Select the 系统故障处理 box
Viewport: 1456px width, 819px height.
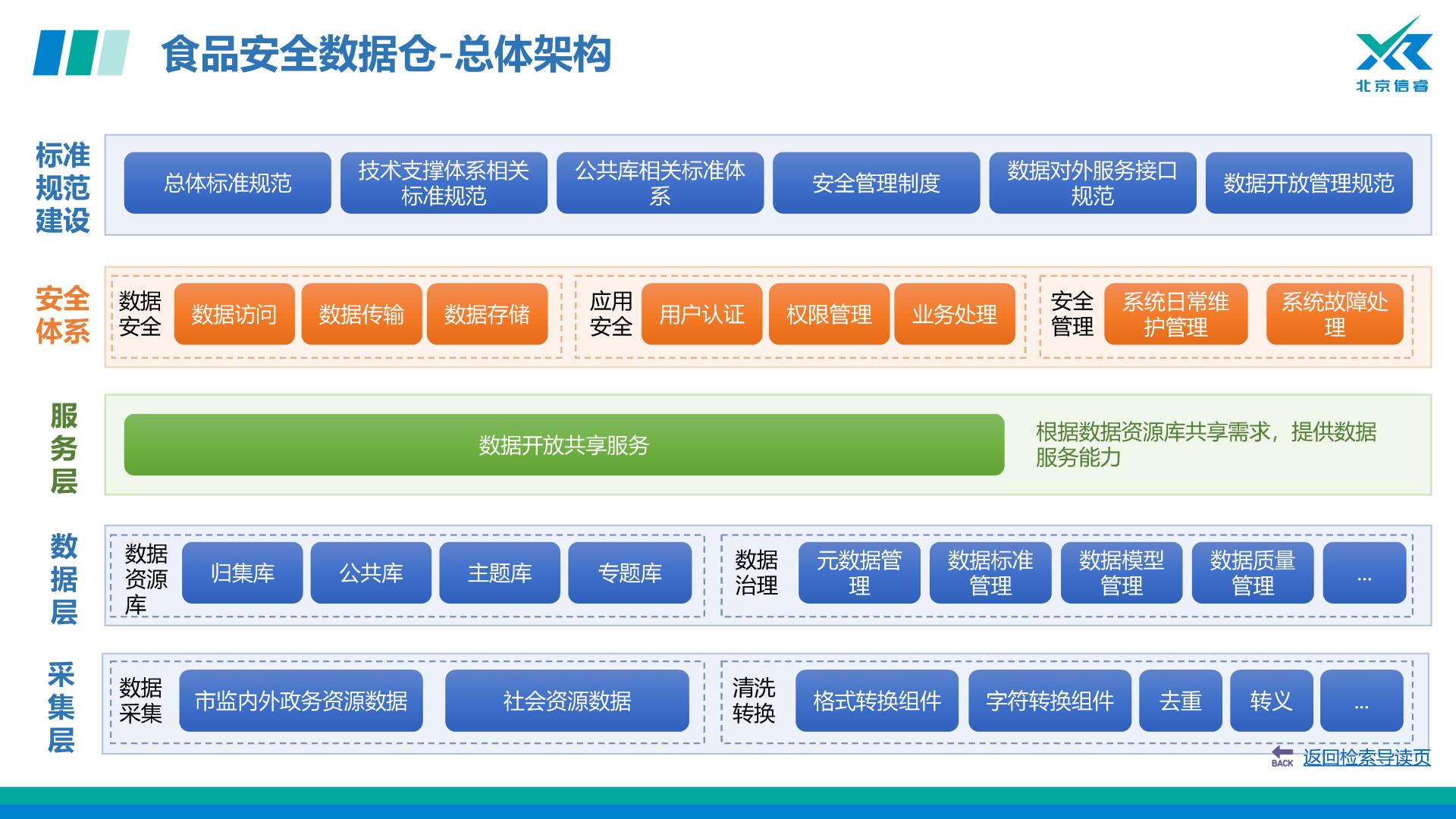click(1334, 314)
